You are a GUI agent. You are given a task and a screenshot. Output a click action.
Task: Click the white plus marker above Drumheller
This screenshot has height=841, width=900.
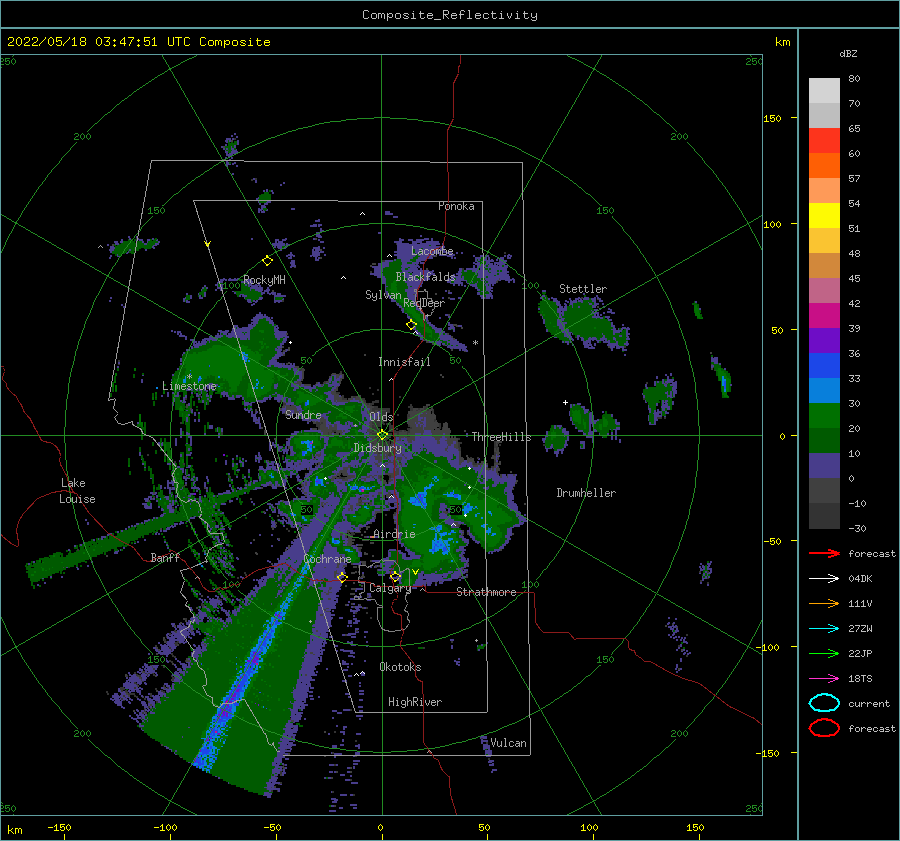(565, 402)
